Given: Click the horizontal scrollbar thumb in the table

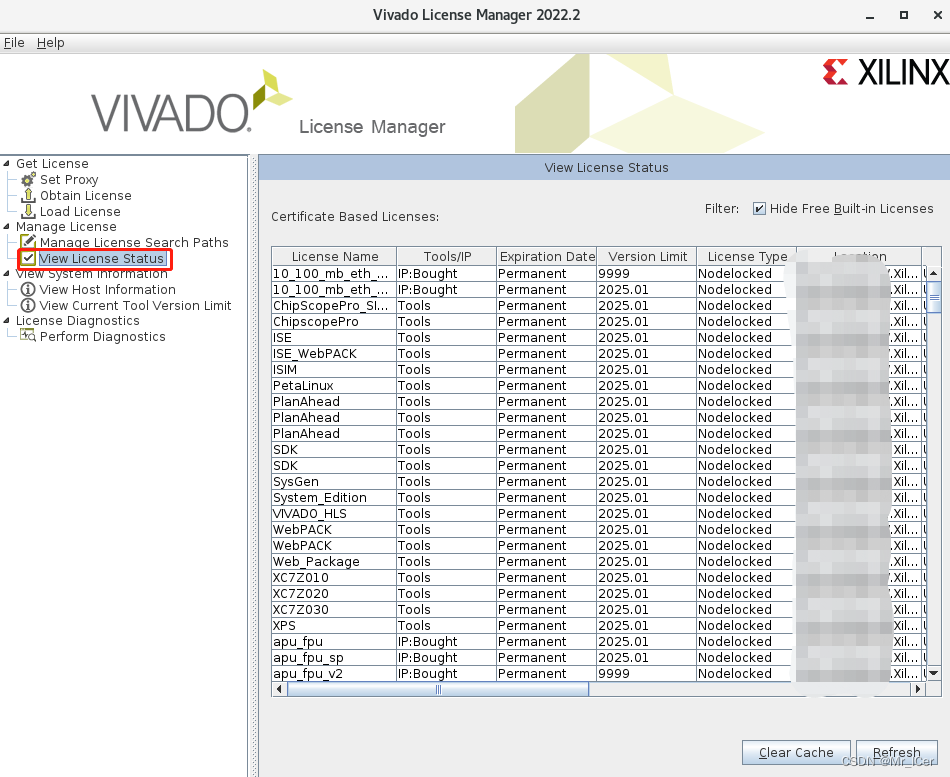Looking at the screenshot, I should click(437, 689).
